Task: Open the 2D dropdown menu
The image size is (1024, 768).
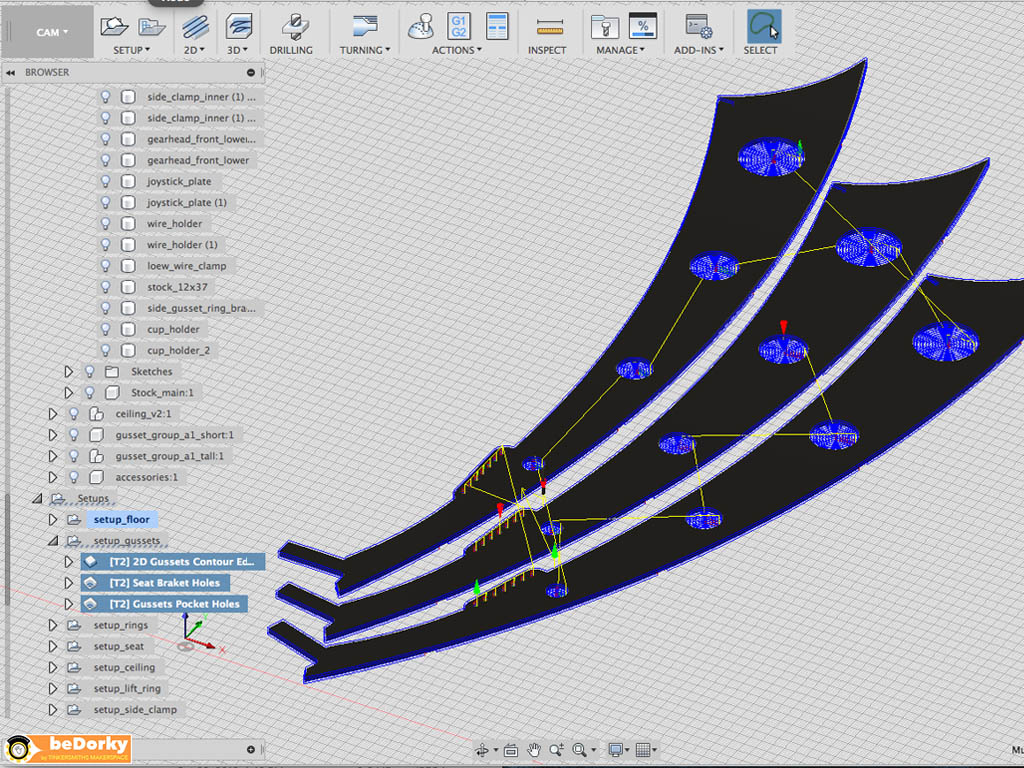Action: point(194,50)
